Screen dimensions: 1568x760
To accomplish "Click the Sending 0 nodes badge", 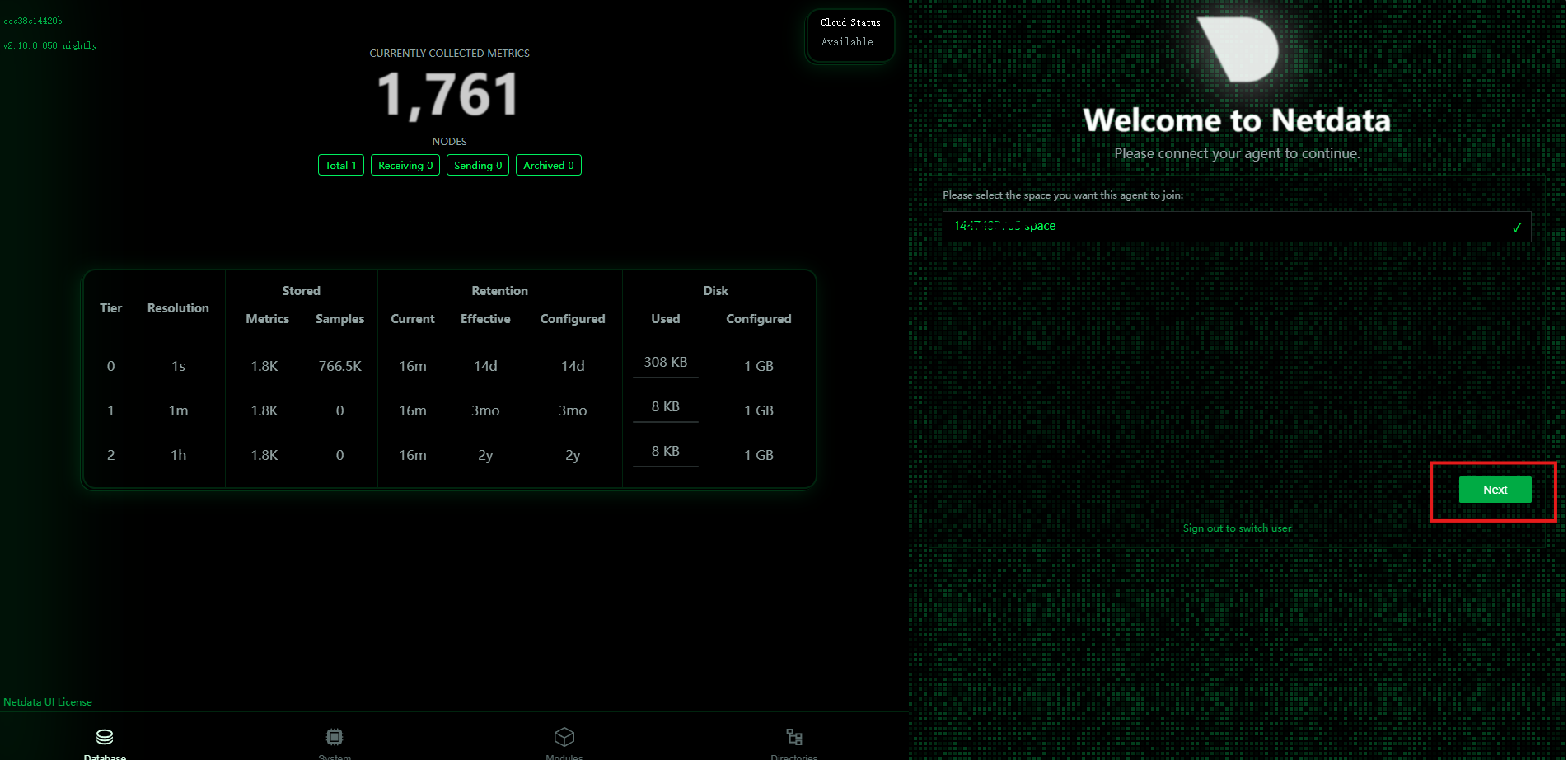I will click(x=478, y=166).
